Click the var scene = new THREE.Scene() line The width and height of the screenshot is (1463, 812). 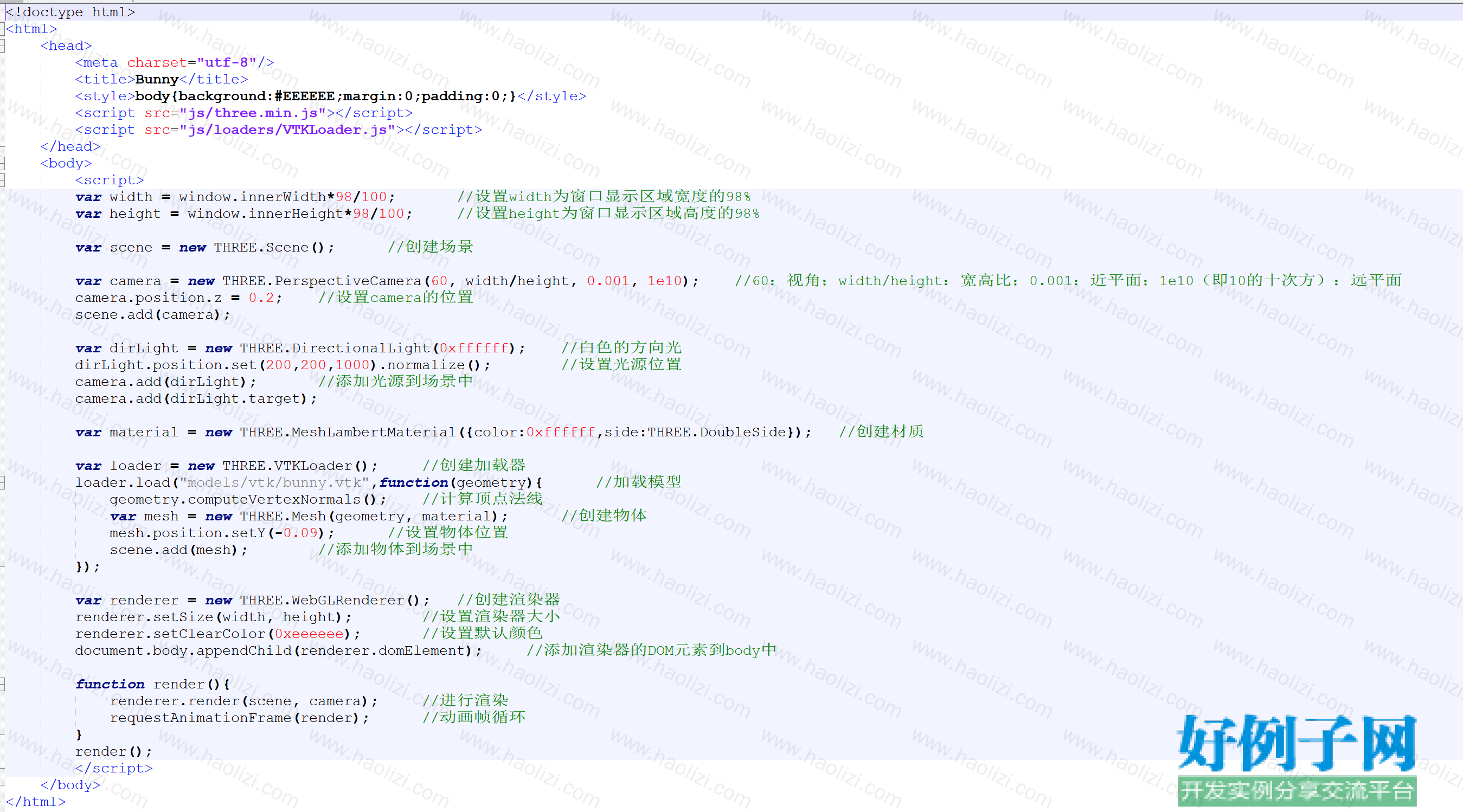[204, 248]
